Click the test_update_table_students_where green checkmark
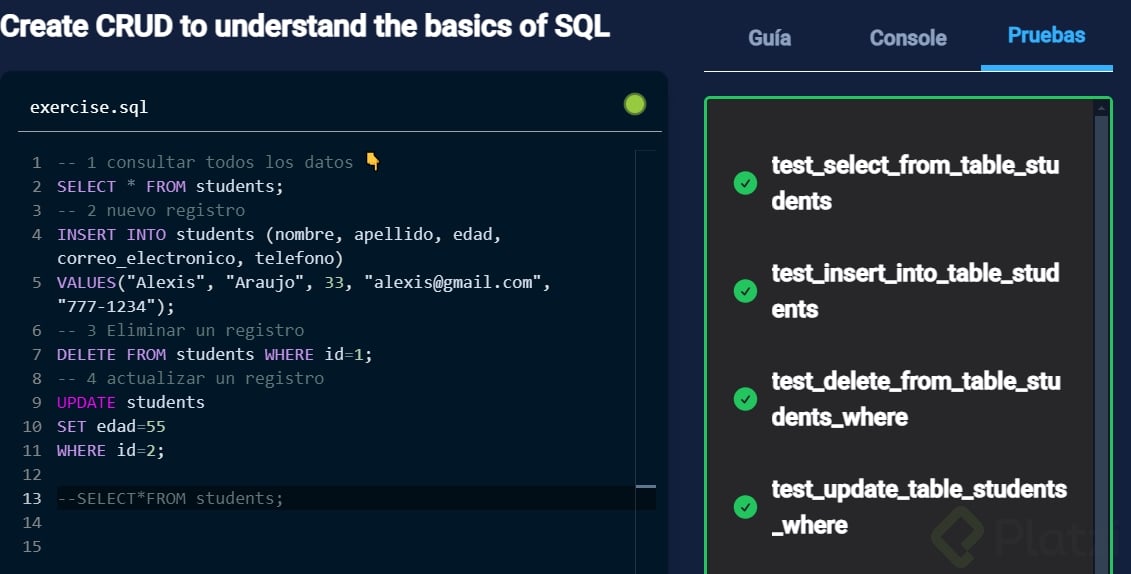This screenshot has width=1131, height=574. [745, 507]
